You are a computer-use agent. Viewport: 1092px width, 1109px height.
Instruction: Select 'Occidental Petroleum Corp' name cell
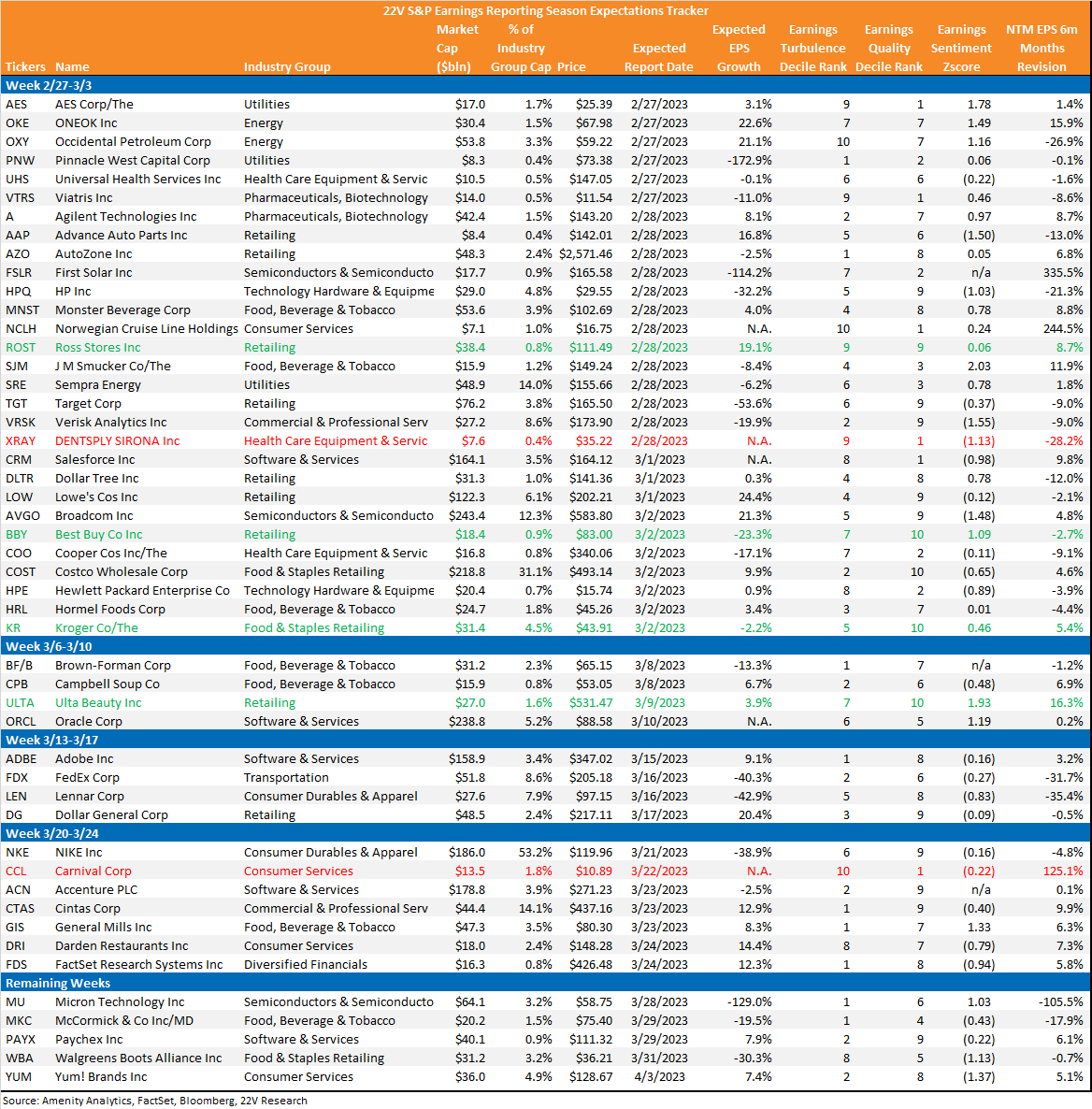(x=133, y=141)
